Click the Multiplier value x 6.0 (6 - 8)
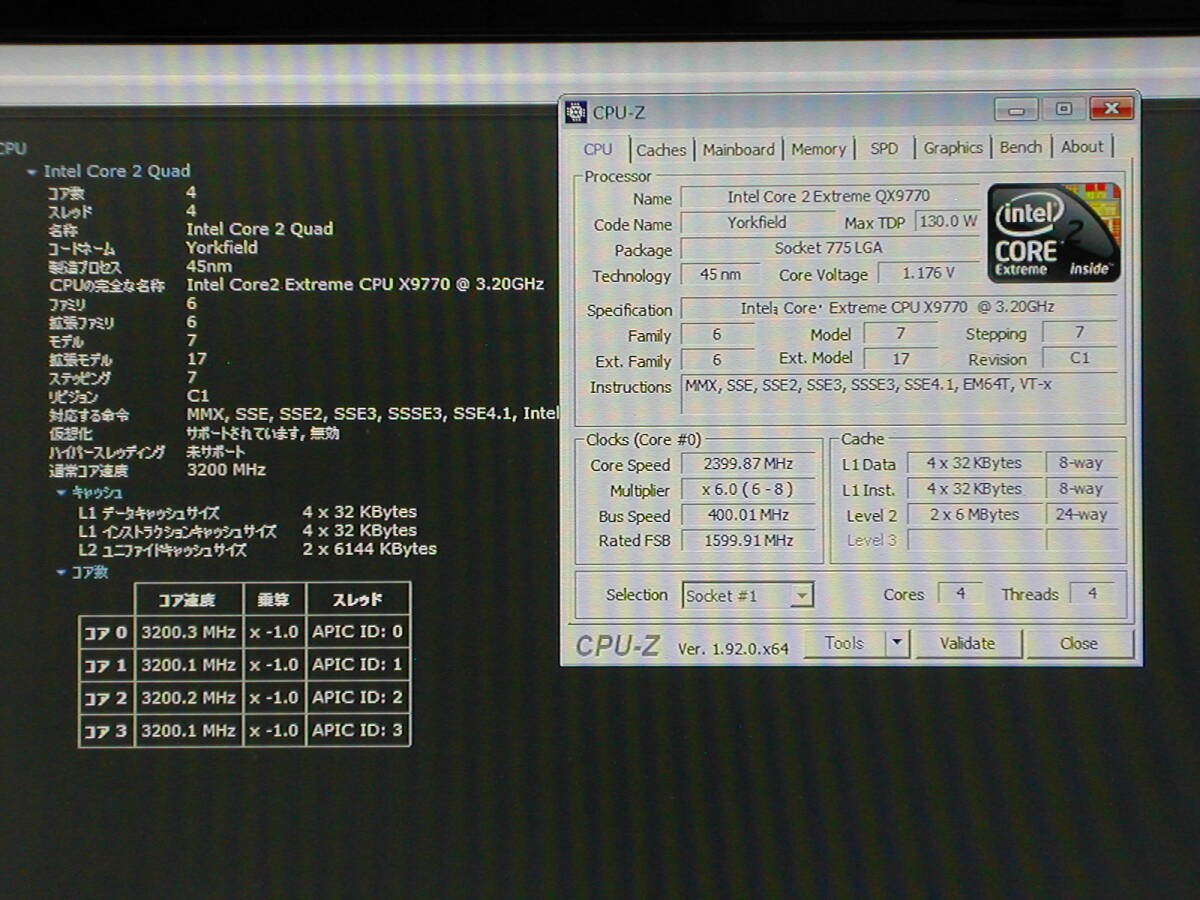This screenshot has height=900, width=1200. tap(747, 490)
